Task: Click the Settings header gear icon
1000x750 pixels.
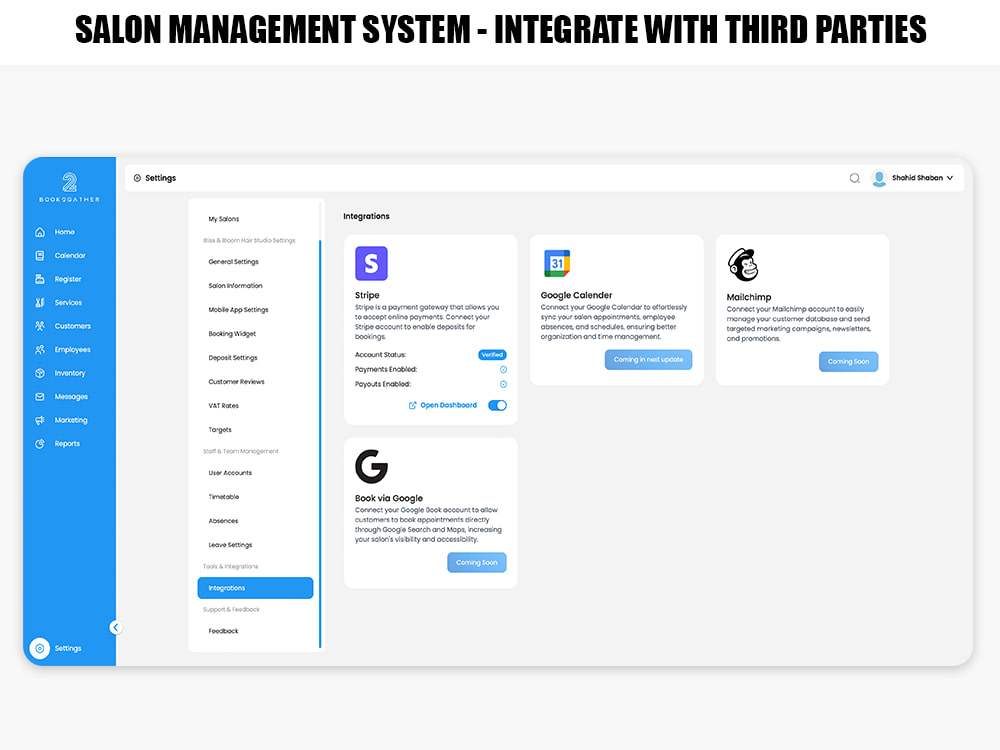Action: pos(137,178)
